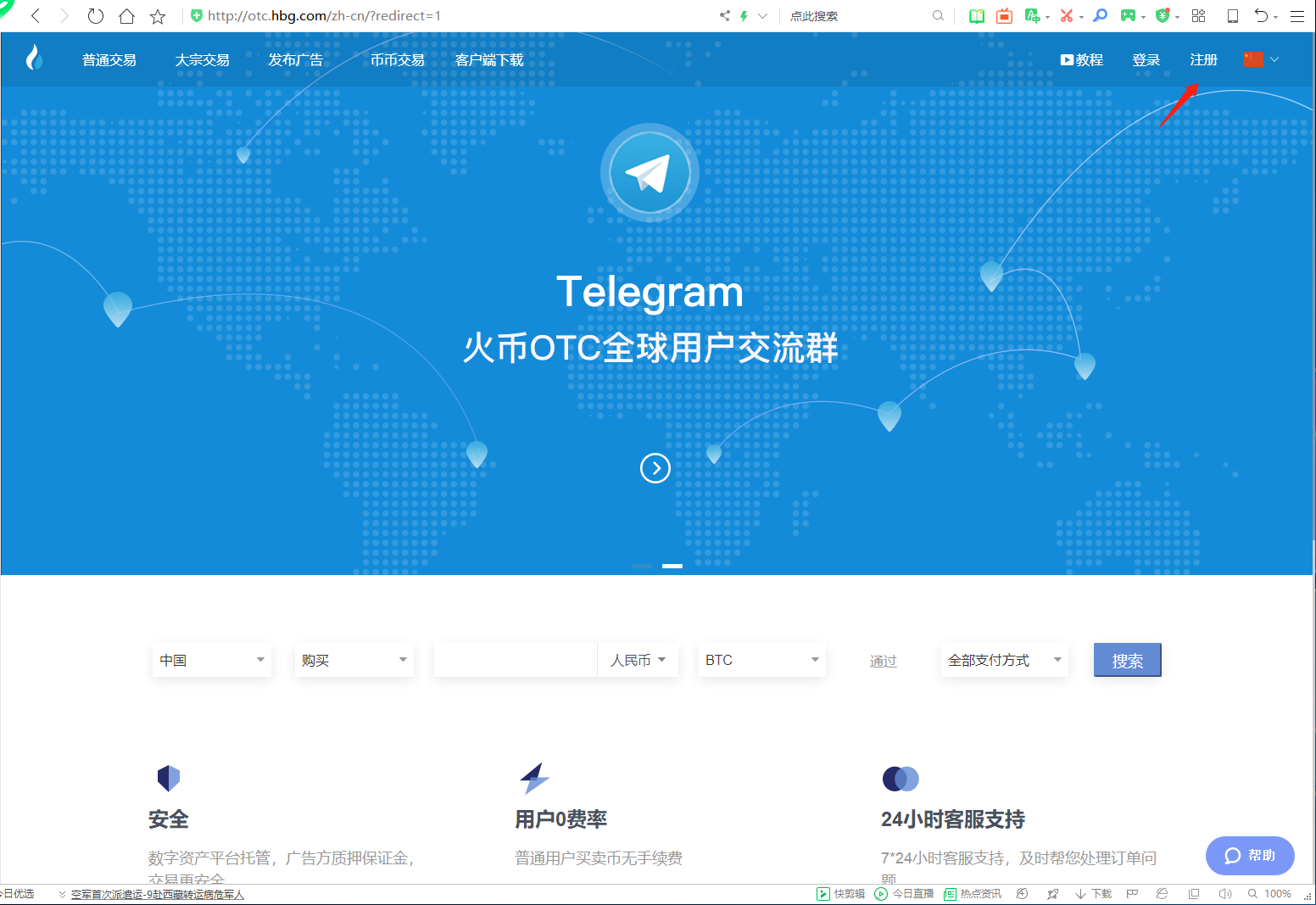Image resolution: width=1316 pixels, height=905 pixels.
Task: Bookmark this page with the star icon
Action: pyautogui.click(x=158, y=16)
